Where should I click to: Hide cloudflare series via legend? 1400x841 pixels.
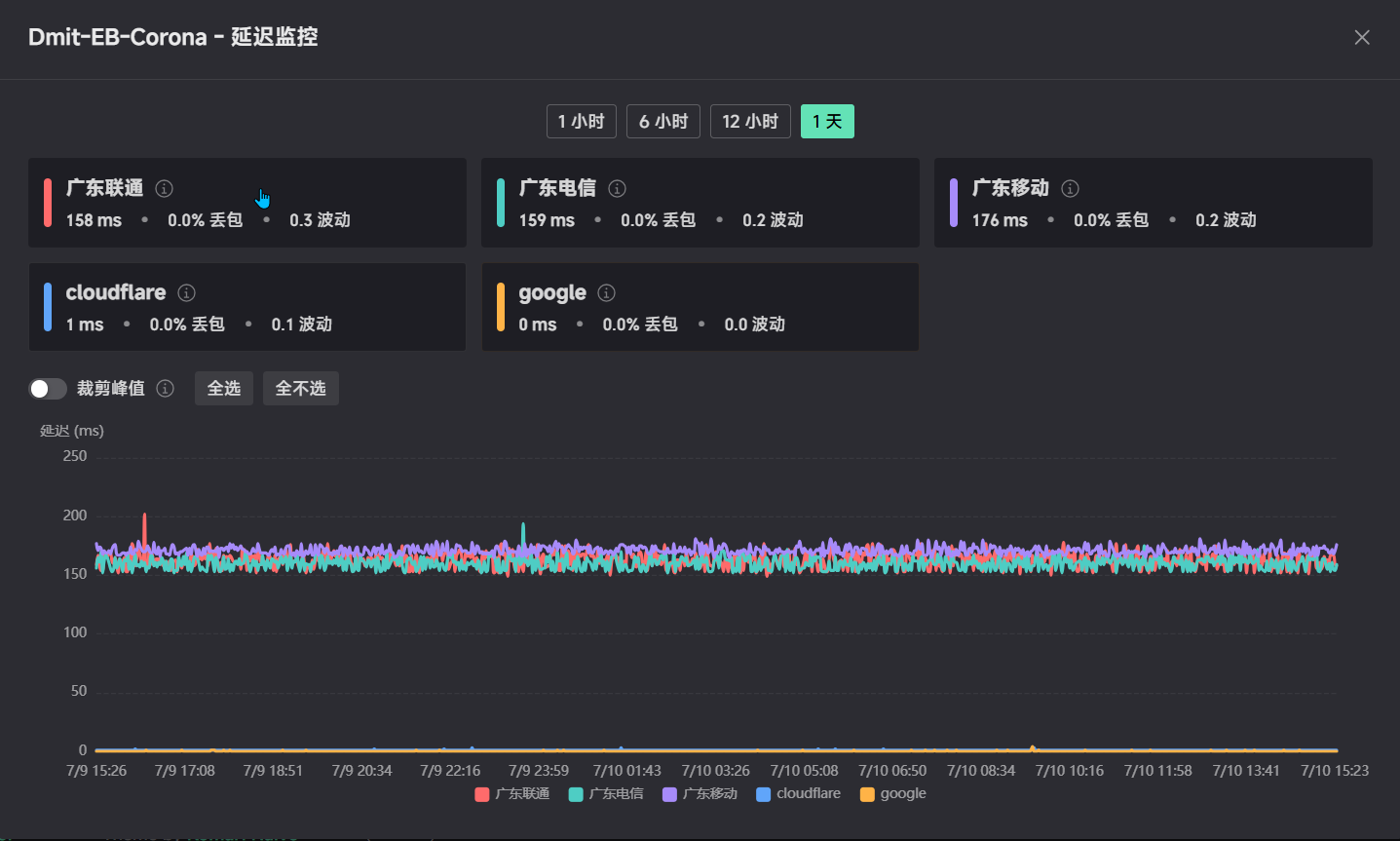click(x=798, y=794)
